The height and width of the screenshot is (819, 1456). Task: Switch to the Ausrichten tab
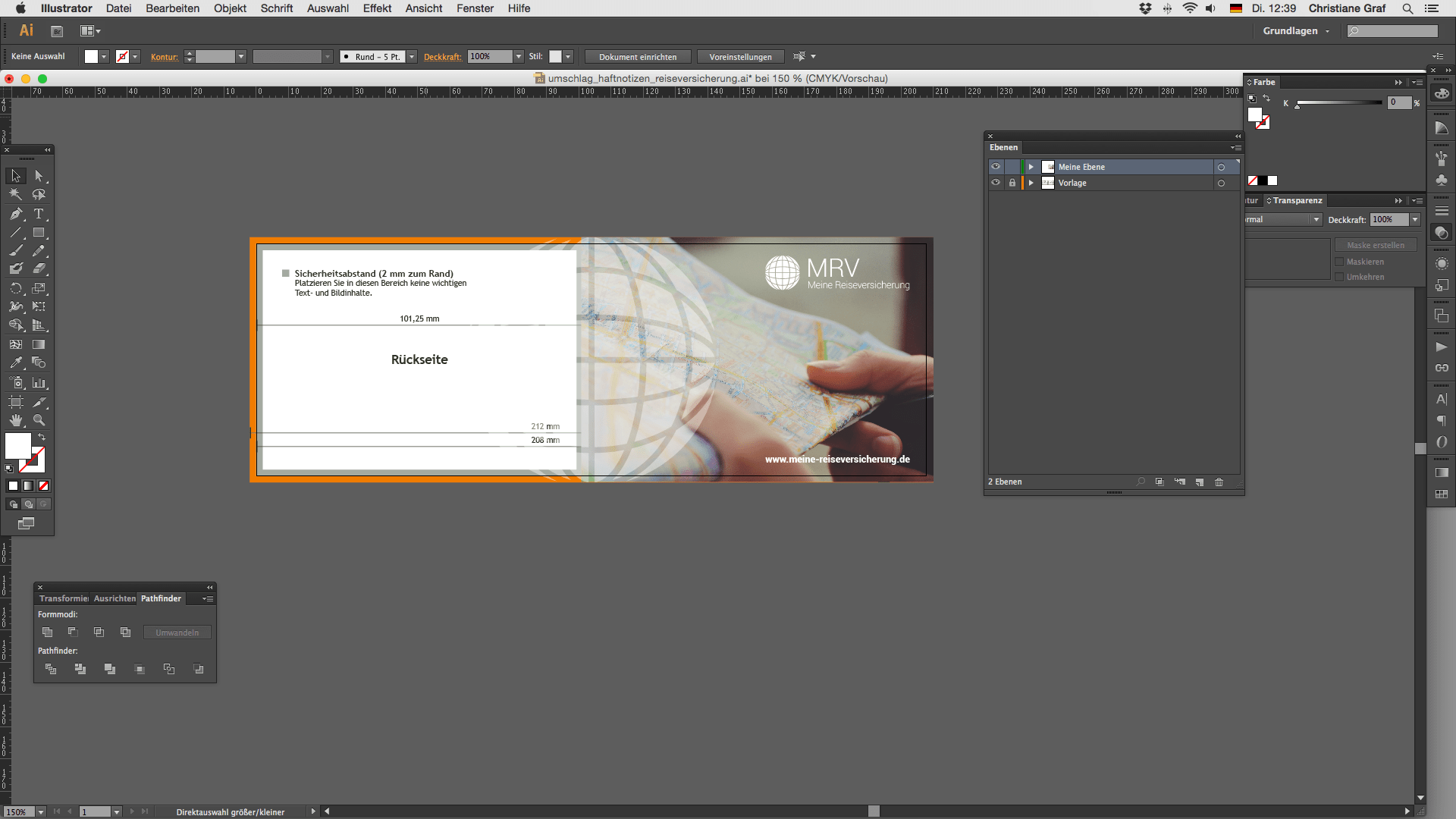tap(115, 599)
